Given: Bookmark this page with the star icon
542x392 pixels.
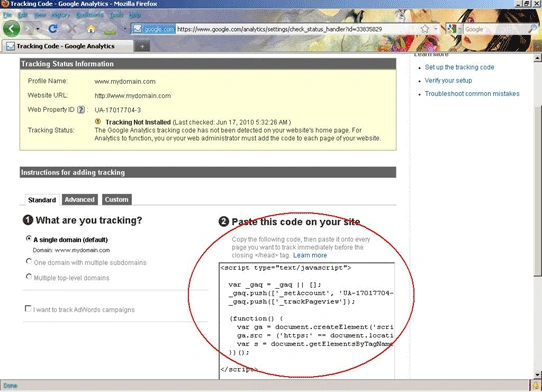Looking at the screenshot, I should pos(425,29).
